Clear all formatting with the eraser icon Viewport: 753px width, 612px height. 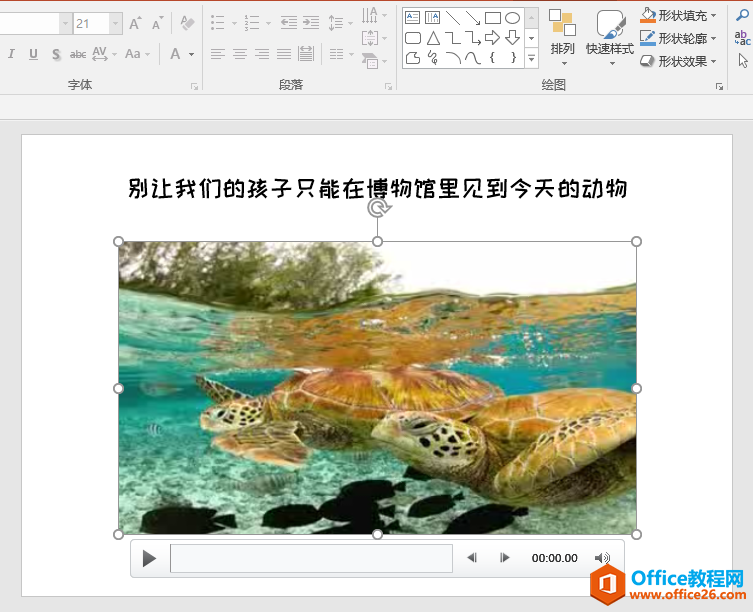click(187, 23)
